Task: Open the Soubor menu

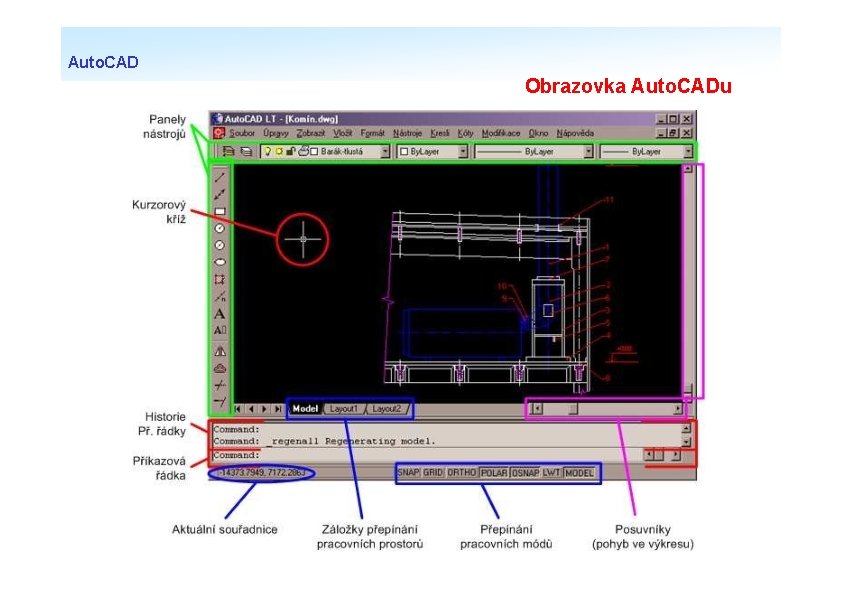Action: pyautogui.click(x=242, y=133)
